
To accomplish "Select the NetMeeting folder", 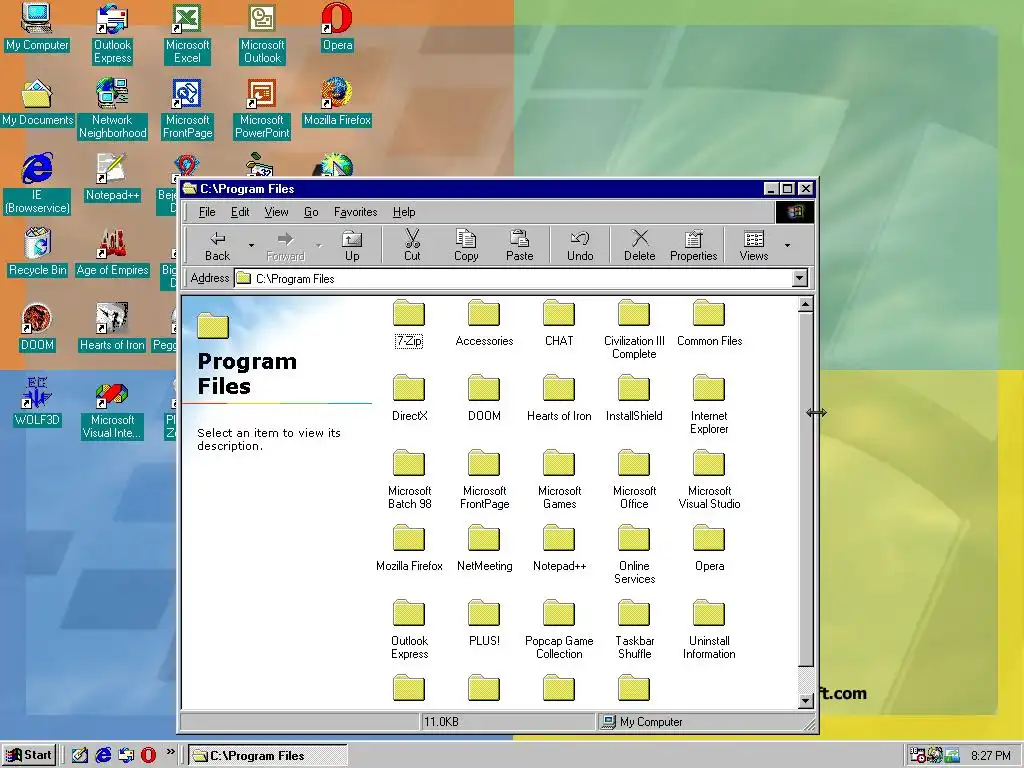I will pos(484,549).
